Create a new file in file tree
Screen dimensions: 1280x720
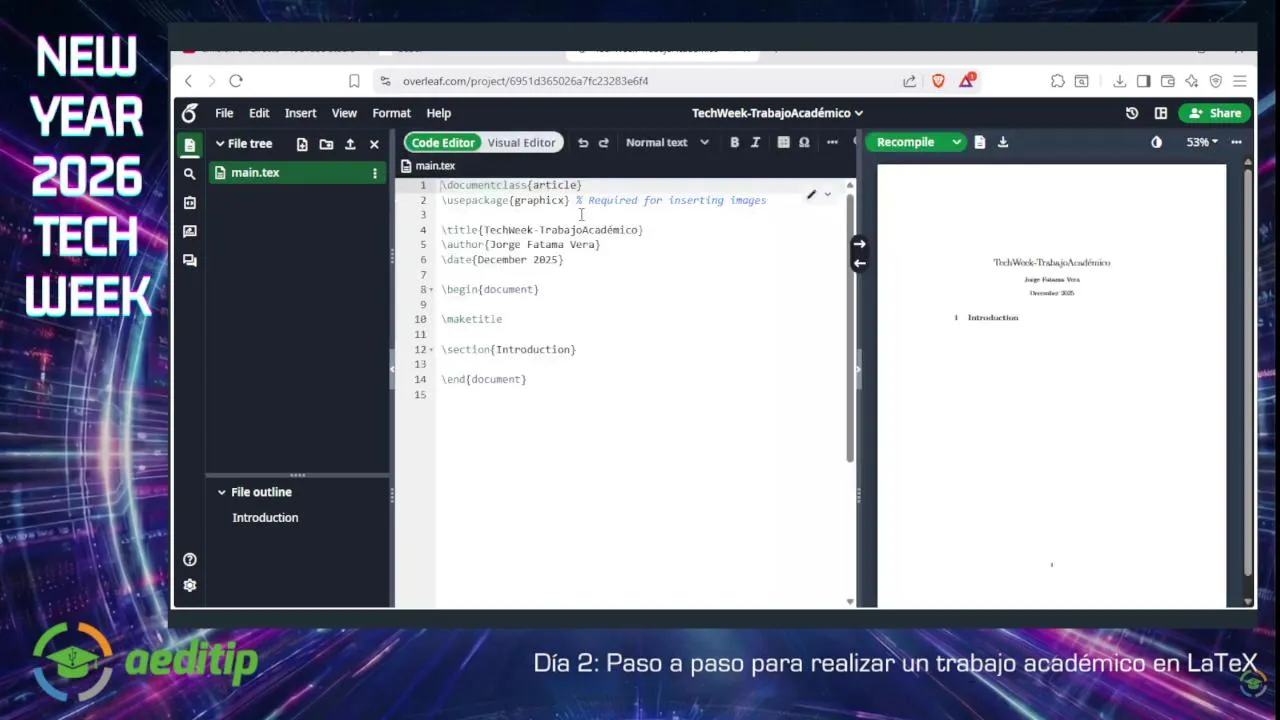coord(302,144)
